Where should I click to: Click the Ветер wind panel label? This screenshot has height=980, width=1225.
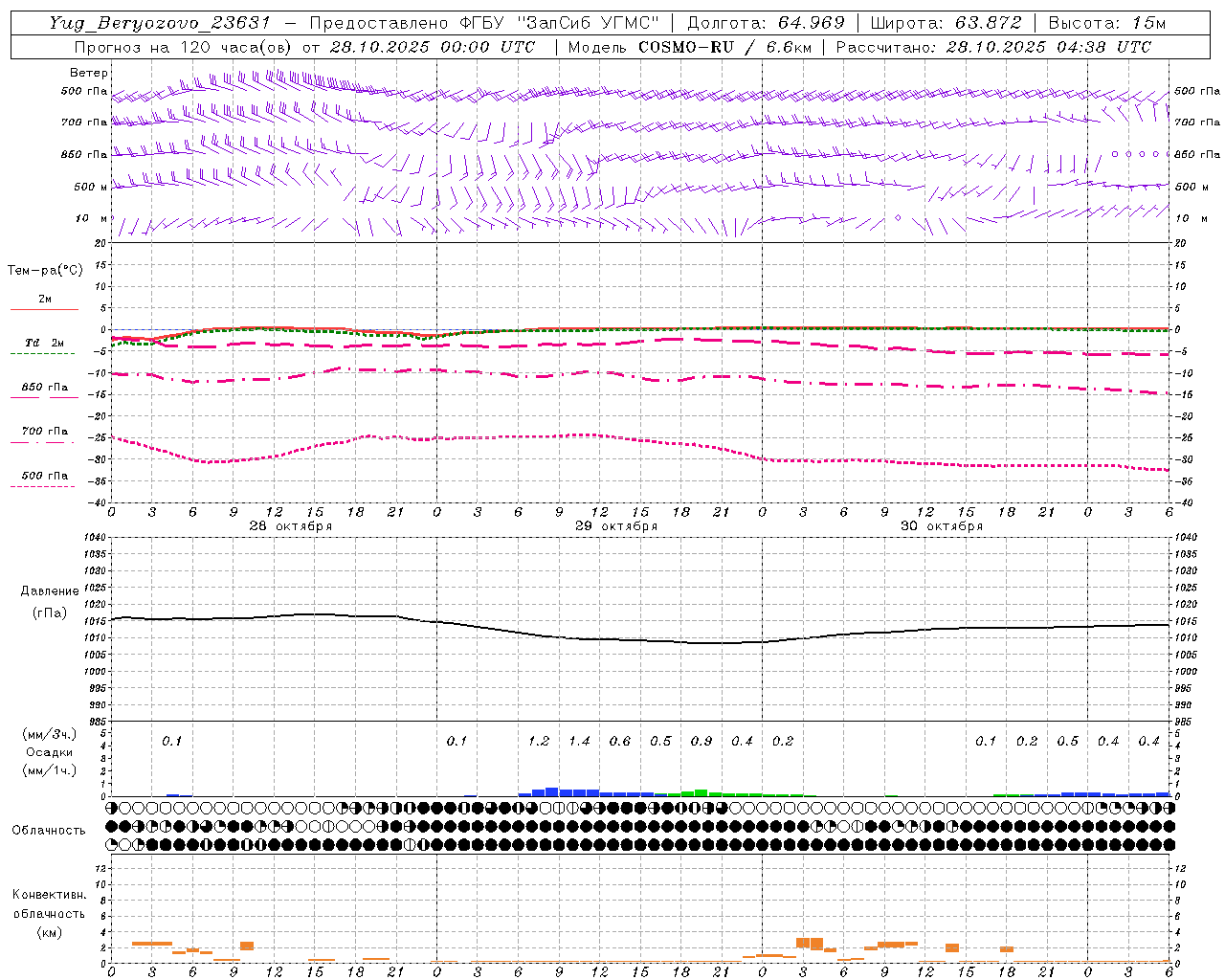[89, 73]
